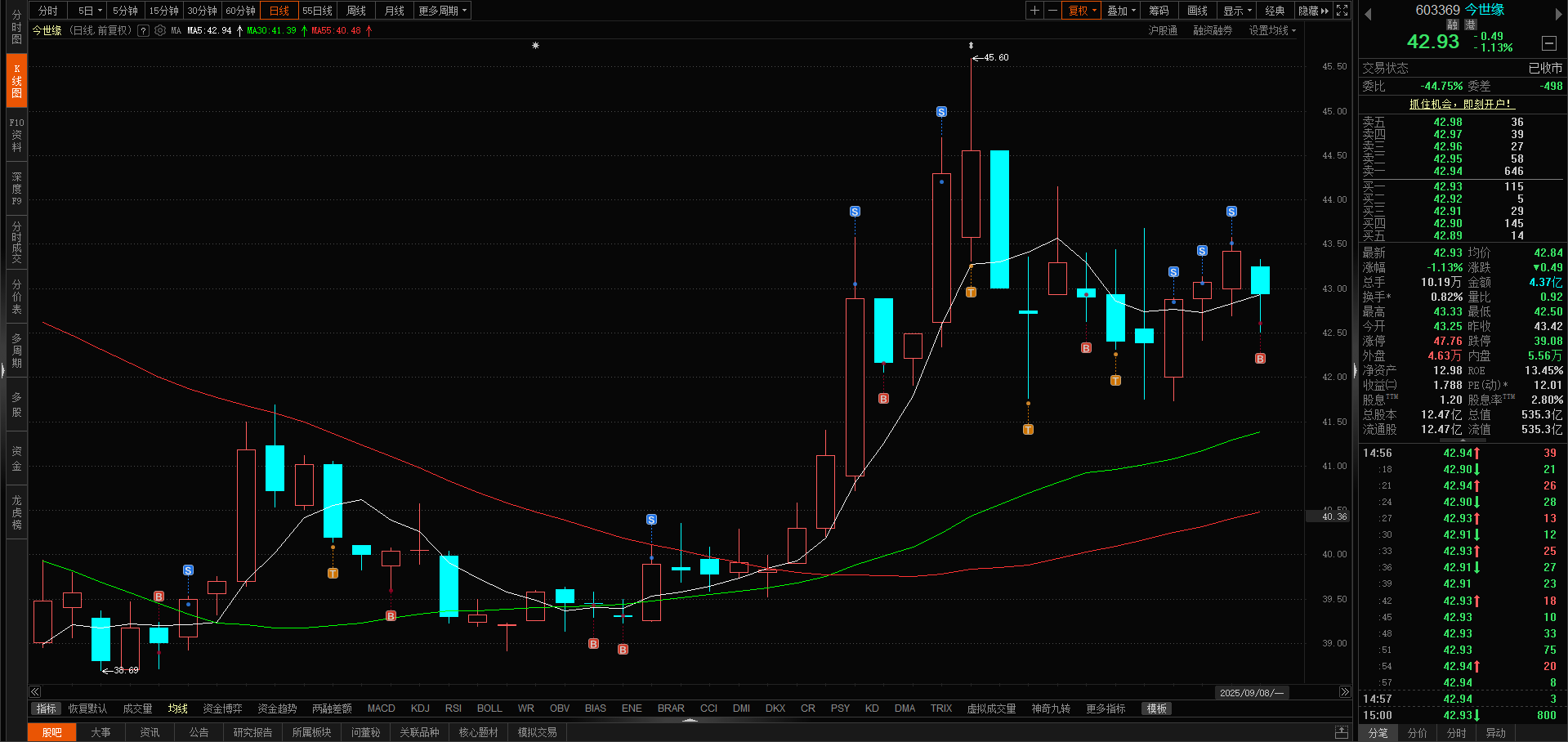Toggle fullscreen chart icon
Image resolution: width=1568 pixels, height=742 pixels.
click(x=1342, y=11)
